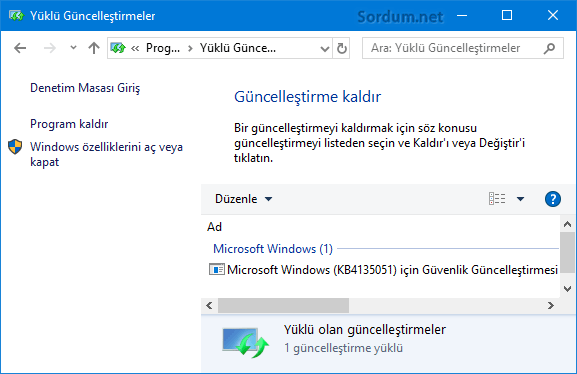The image size is (577, 374).
Task: Click the installed updates details pane icon
Action: click(245, 343)
